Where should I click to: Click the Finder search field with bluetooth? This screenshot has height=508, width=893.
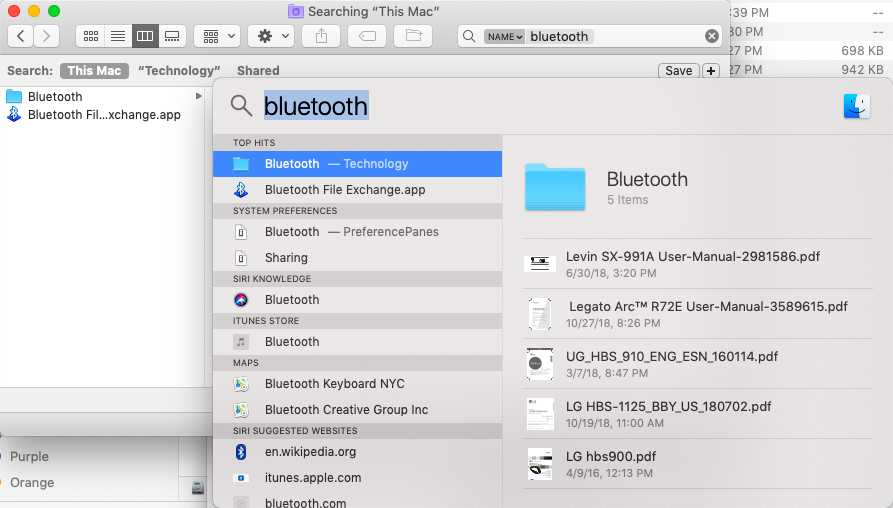(589, 36)
